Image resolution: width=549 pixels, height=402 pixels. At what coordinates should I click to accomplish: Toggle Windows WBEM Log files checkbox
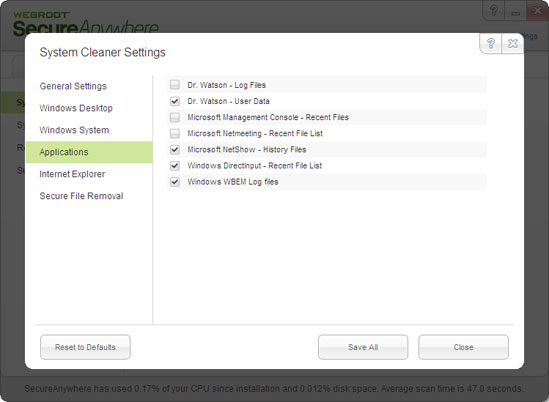tap(175, 182)
